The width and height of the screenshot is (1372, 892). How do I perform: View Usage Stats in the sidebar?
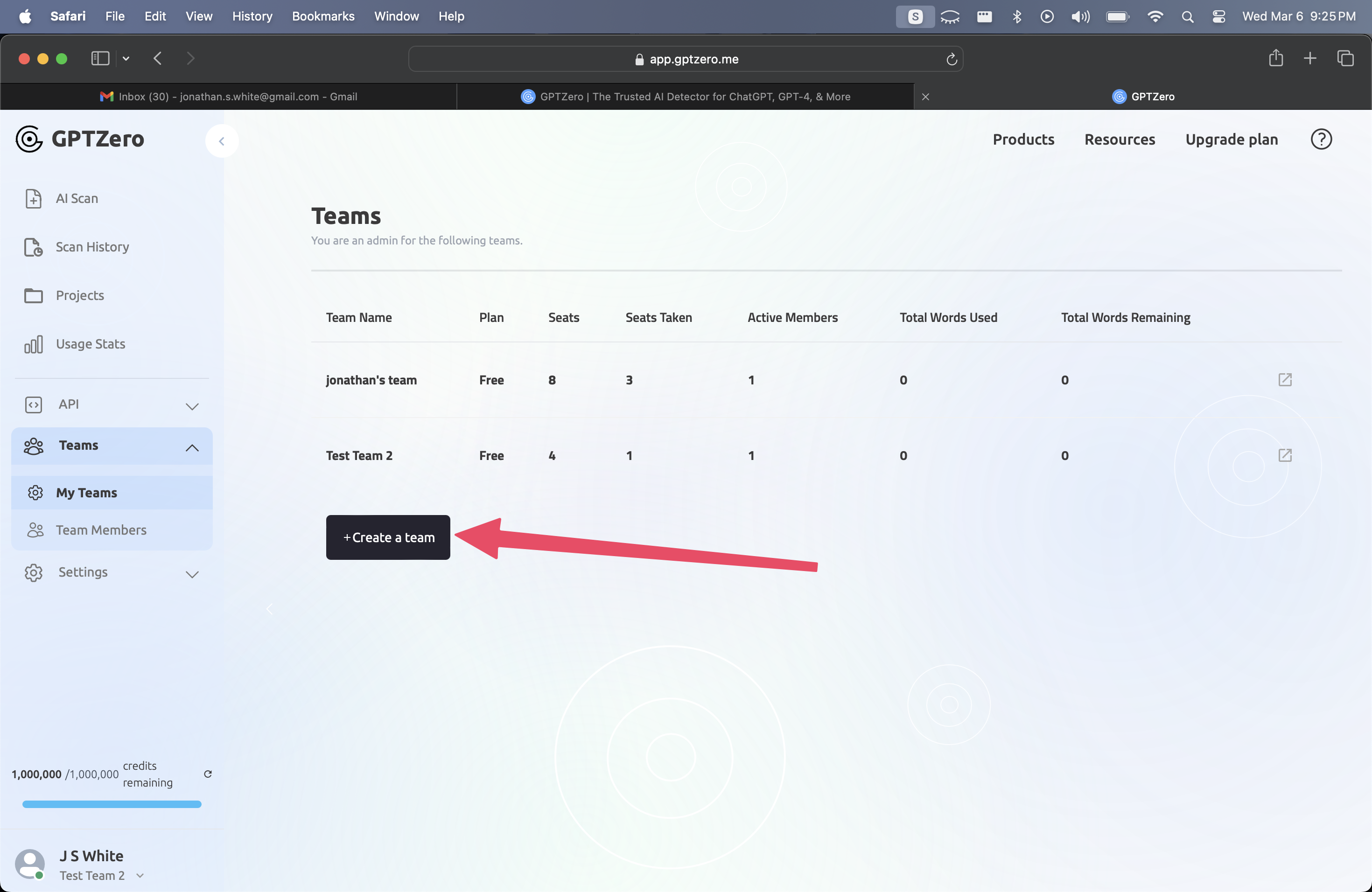click(x=91, y=344)
